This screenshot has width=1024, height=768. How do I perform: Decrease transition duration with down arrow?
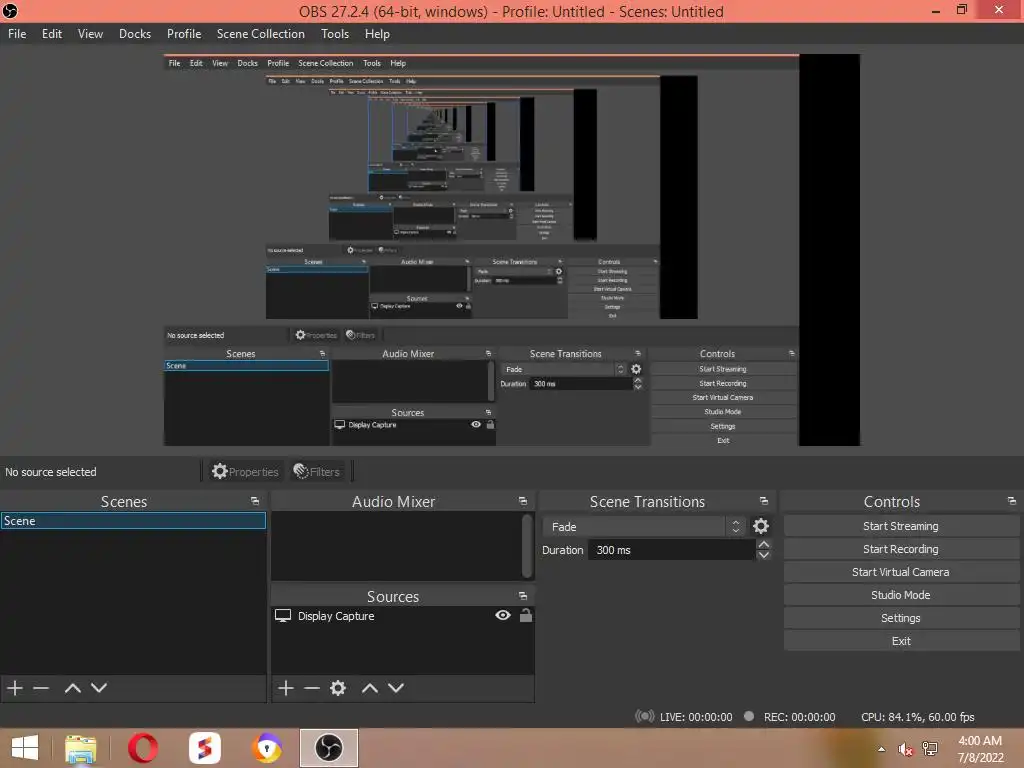[763, 555]
